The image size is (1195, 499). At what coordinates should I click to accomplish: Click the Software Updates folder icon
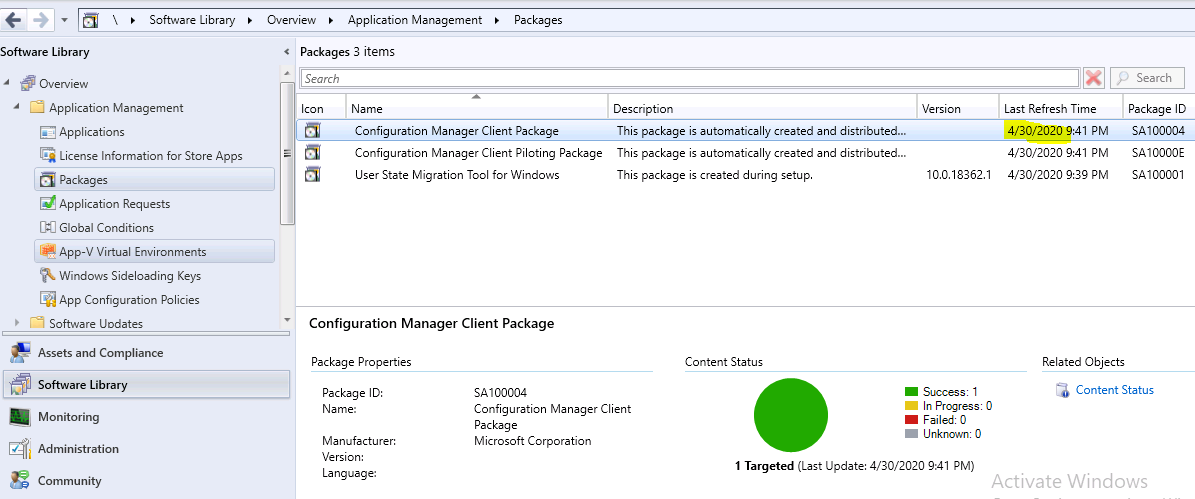[x=37, y=323]
